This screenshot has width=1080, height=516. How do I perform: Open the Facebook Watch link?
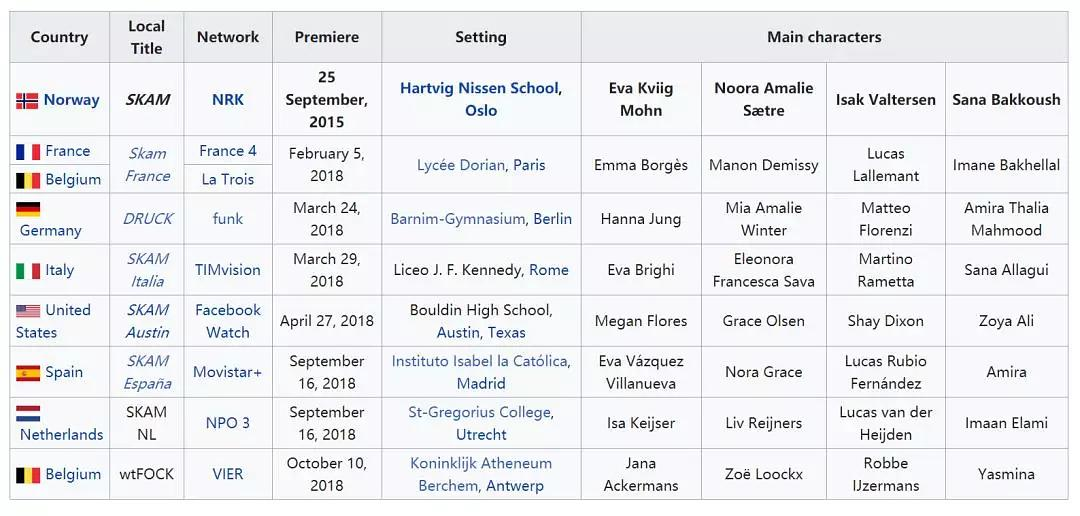coord(228,321)
